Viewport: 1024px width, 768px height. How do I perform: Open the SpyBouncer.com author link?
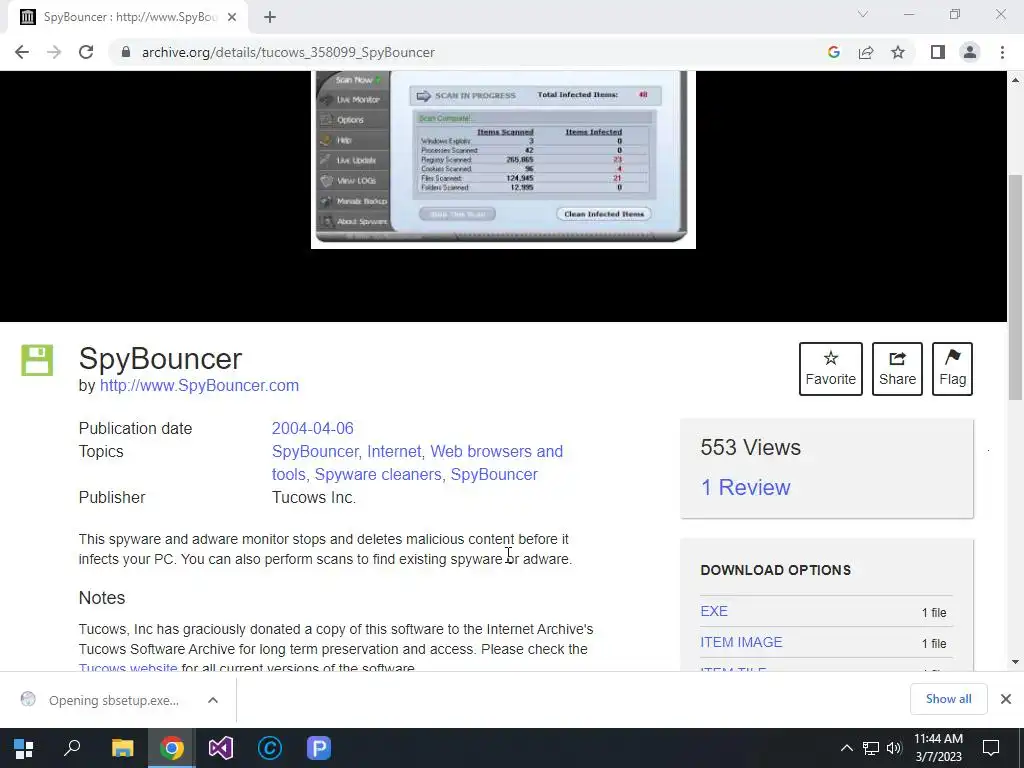(x=199, y=385)
